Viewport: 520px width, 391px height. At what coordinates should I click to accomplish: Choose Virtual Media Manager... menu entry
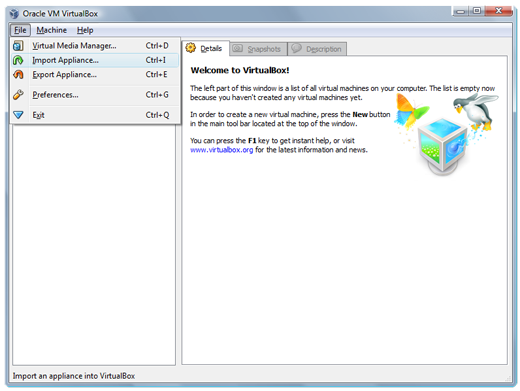point(95,46)
